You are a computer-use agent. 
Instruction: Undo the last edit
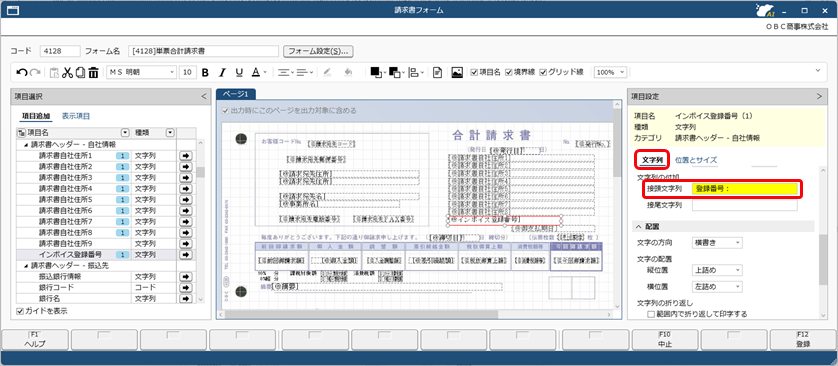pyautogui.click(x=21, y=72)
